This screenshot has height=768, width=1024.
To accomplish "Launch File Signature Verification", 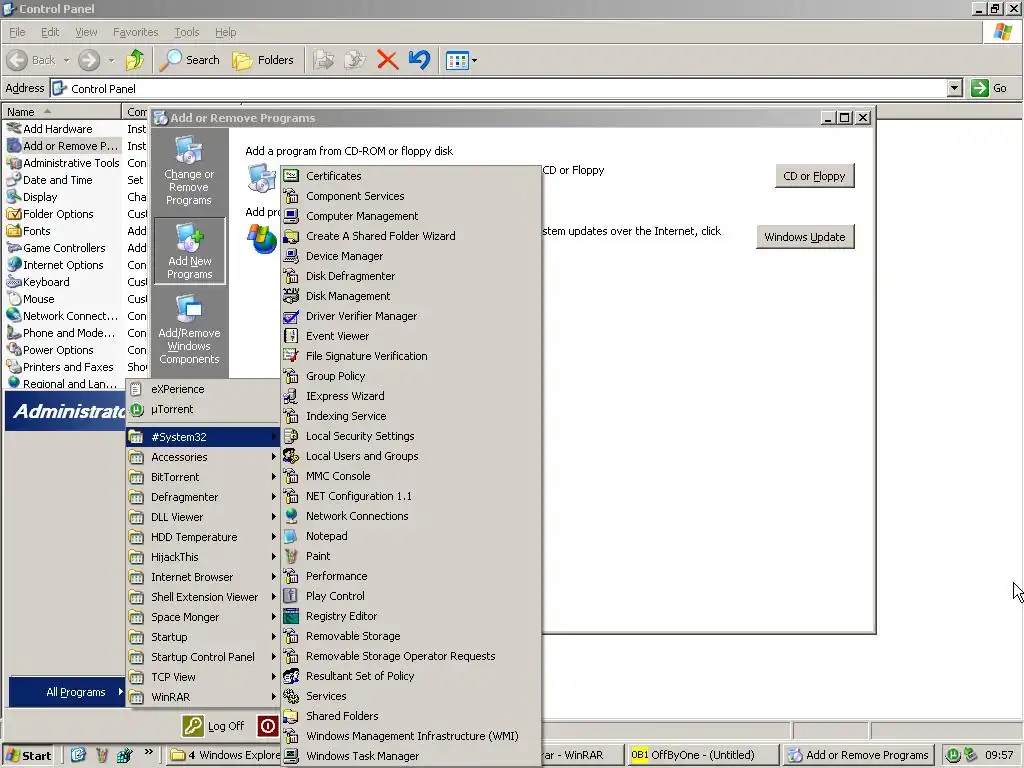I will (411, 356).
